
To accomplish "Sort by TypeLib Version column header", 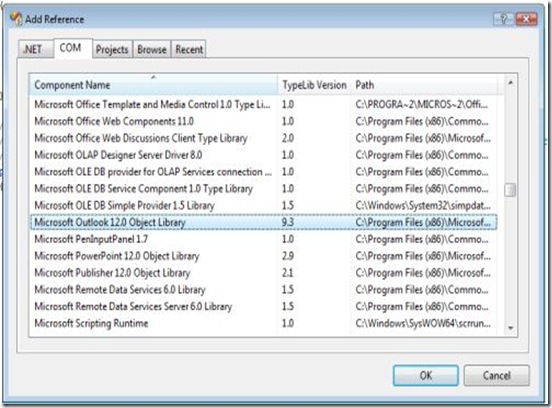I will pyautogui.click(x=314, y=85).
